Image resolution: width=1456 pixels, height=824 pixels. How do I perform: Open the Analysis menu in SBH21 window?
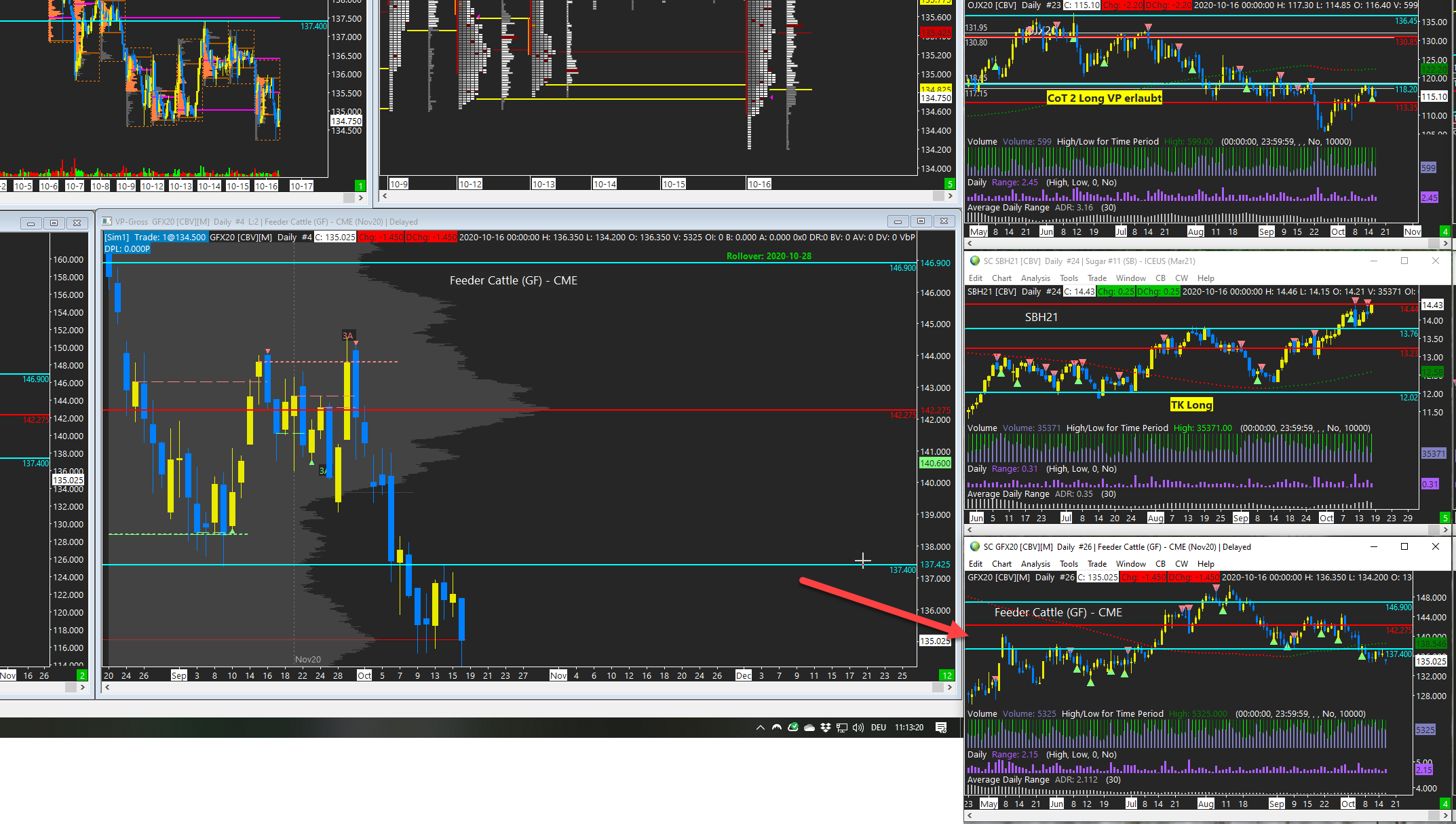click(1035, 278)
